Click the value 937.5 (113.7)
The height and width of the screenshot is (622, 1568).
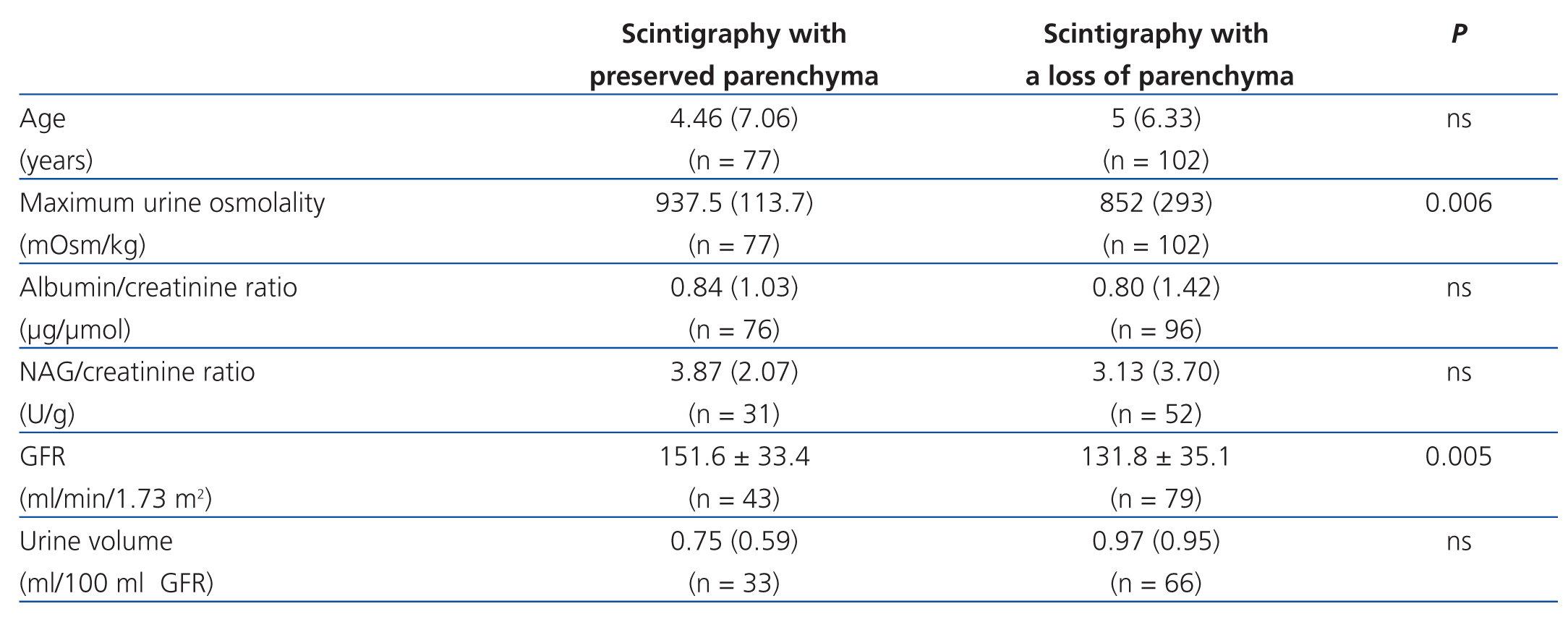coord(733,203)
